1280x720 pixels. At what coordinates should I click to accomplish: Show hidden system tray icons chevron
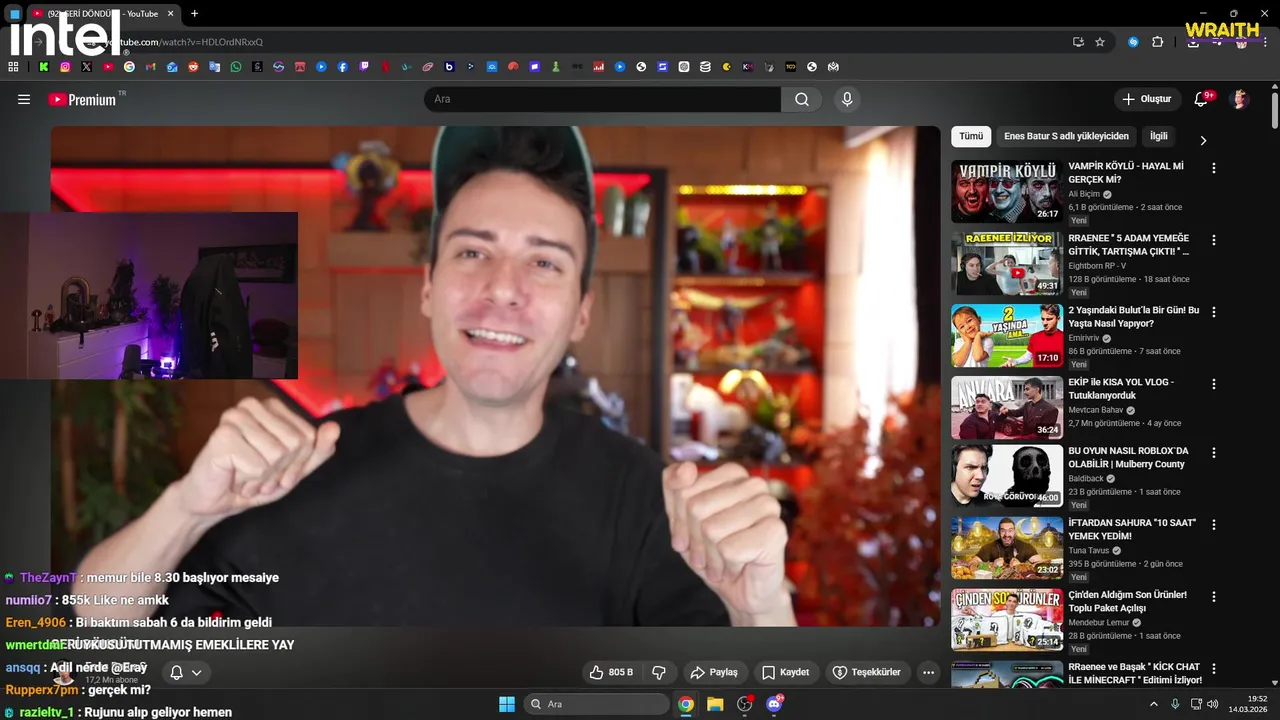[x=1153, y=704]
